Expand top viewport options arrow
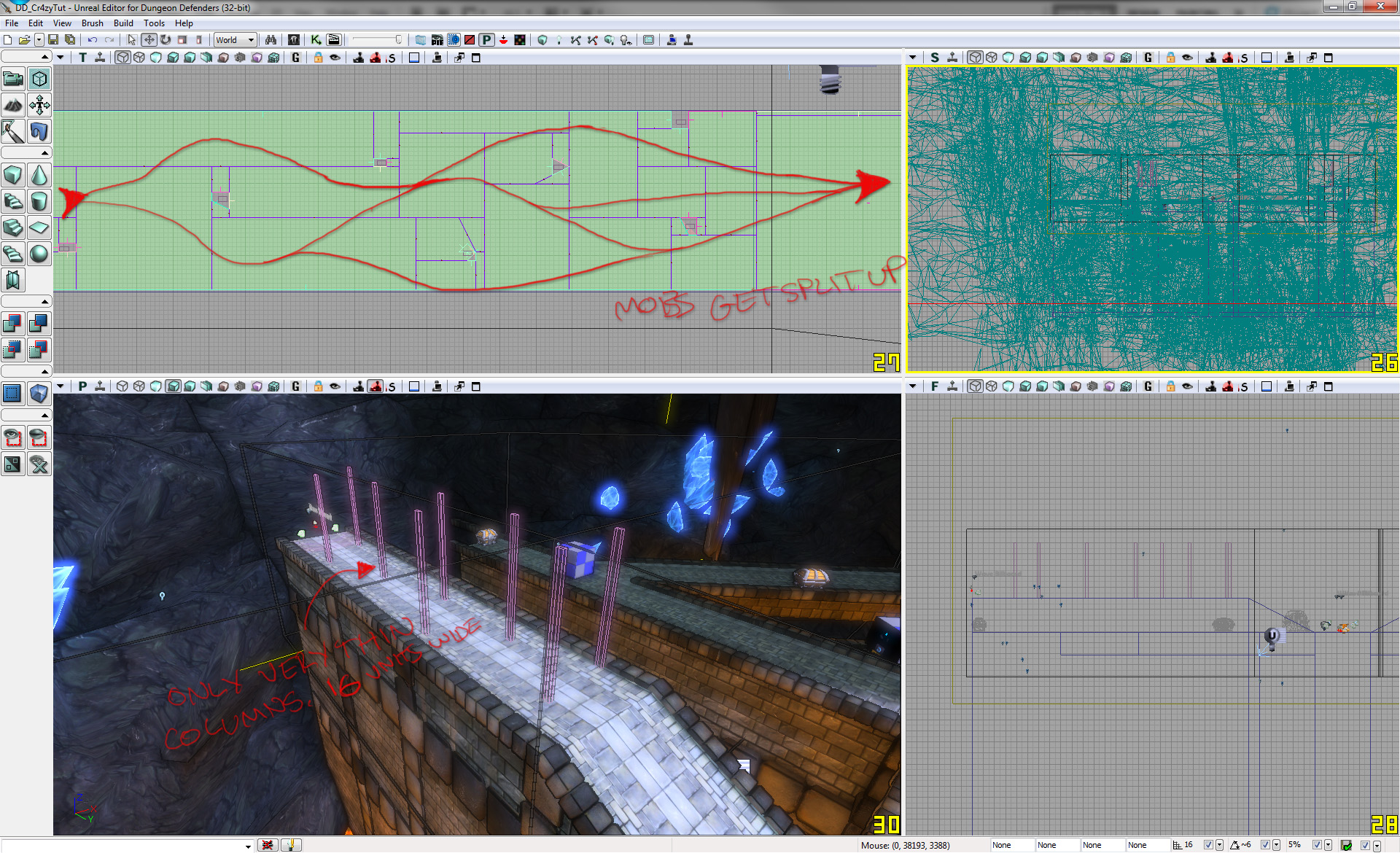 61,58
